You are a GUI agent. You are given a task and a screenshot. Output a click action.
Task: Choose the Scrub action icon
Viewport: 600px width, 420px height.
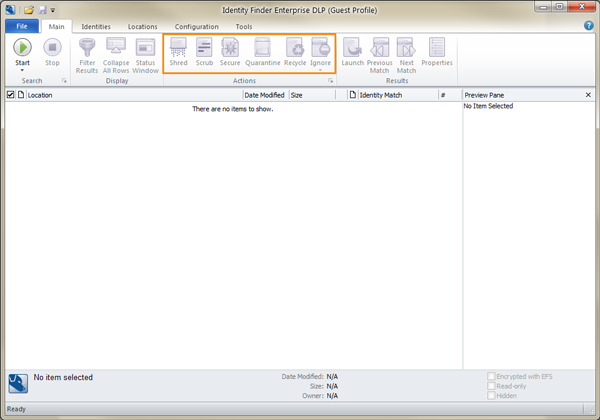pos(204,52)
